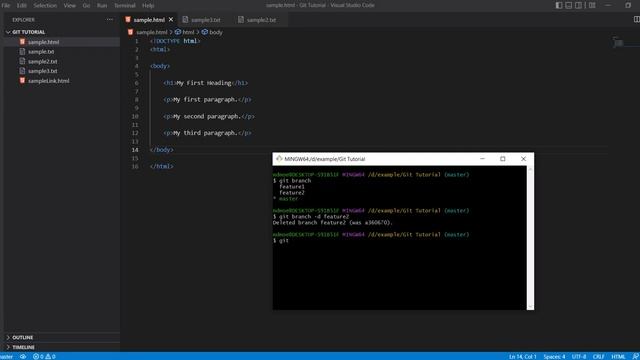
Task: Expand the TIMELINE section
Action: click(x=23, y=347)
